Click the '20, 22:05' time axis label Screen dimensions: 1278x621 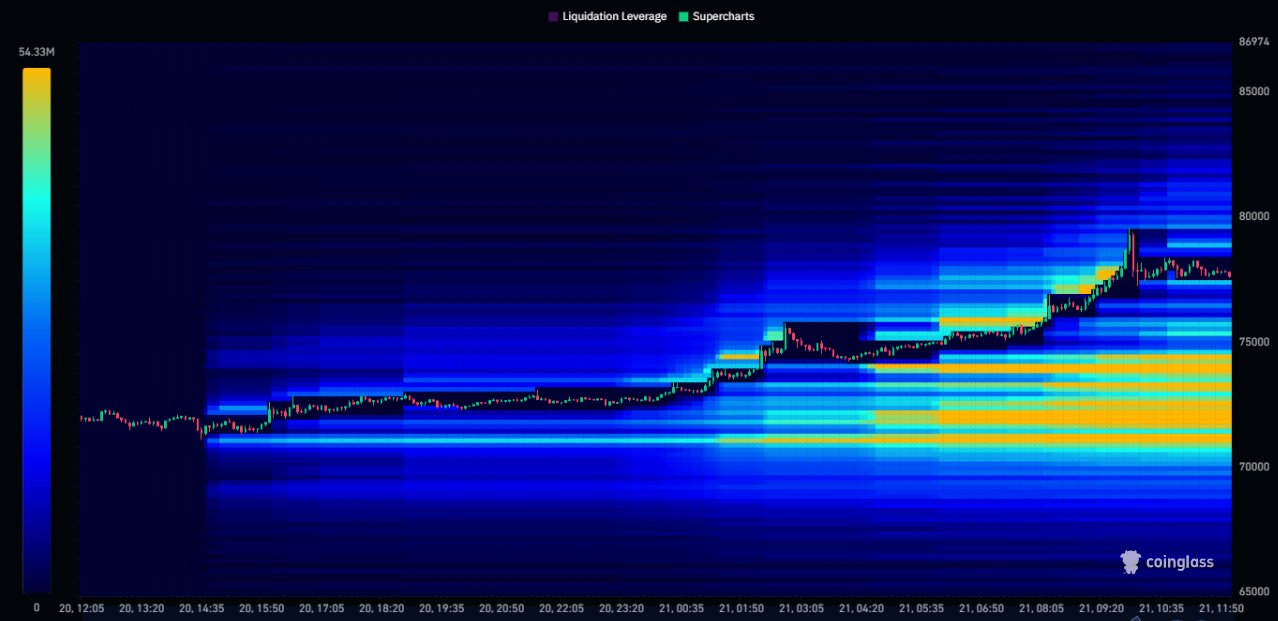point(562,607)
